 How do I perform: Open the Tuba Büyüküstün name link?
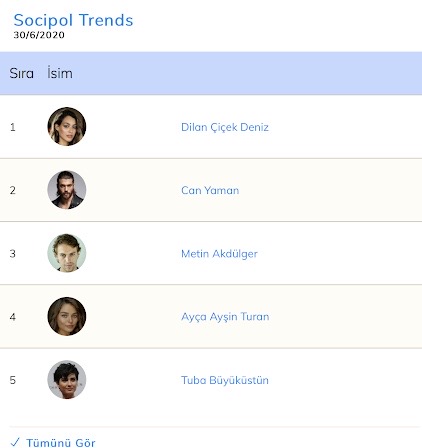[x=225, y=380]
